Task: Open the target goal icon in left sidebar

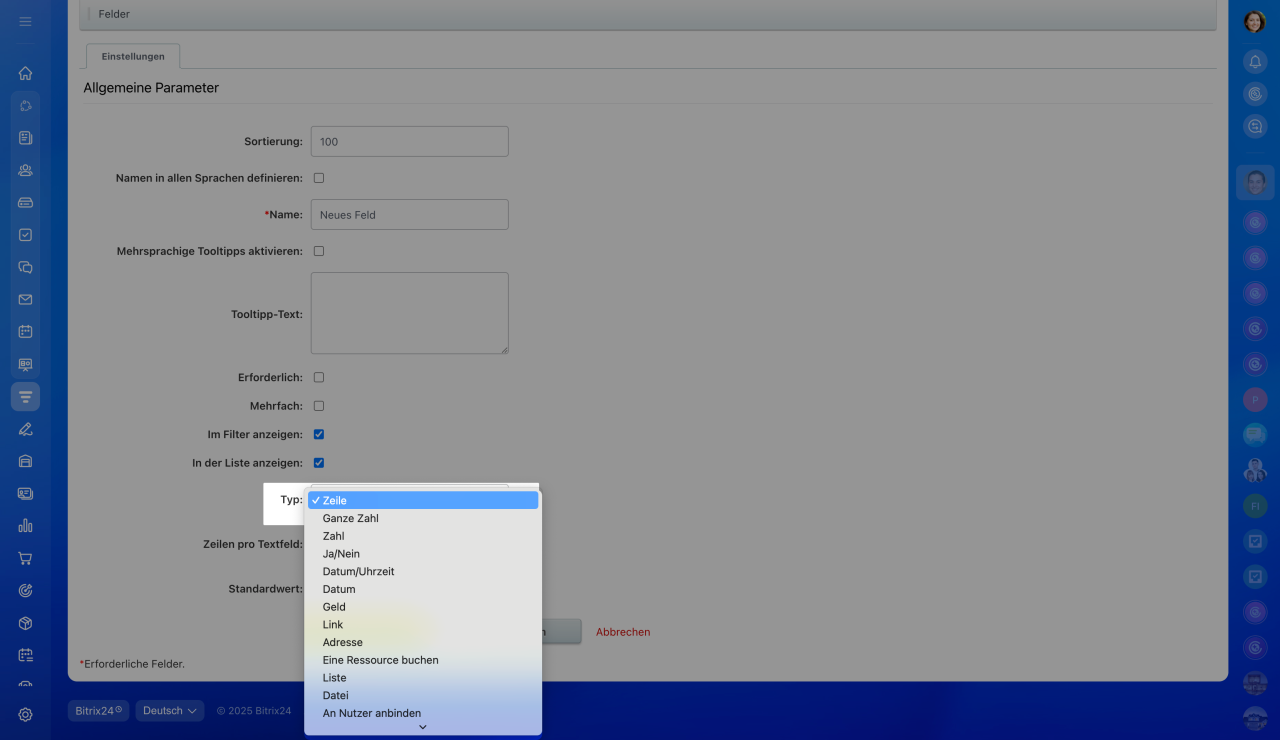Action: [x=26, y=591]
